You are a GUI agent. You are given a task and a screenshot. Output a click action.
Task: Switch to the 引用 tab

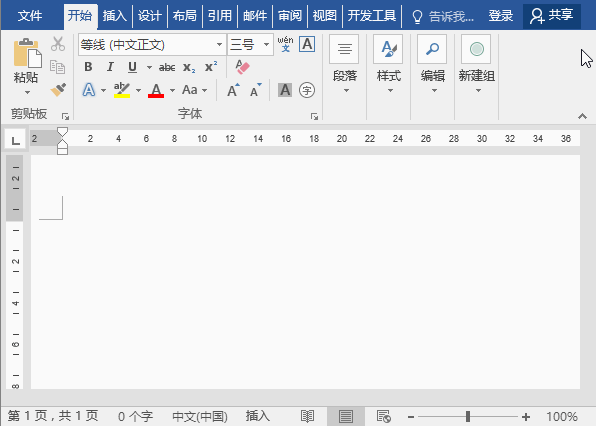(x=220, y=16)
